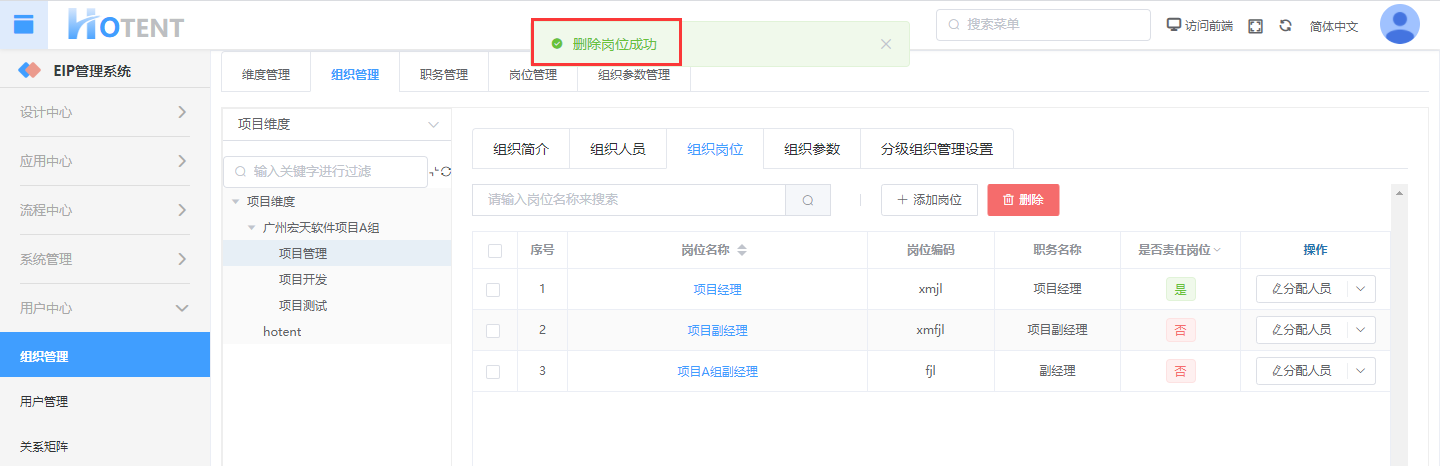Viewport: 1440px width, 466px height.
Task: Open the 项目A组副经理 position link
Action: tap(718, 372)
